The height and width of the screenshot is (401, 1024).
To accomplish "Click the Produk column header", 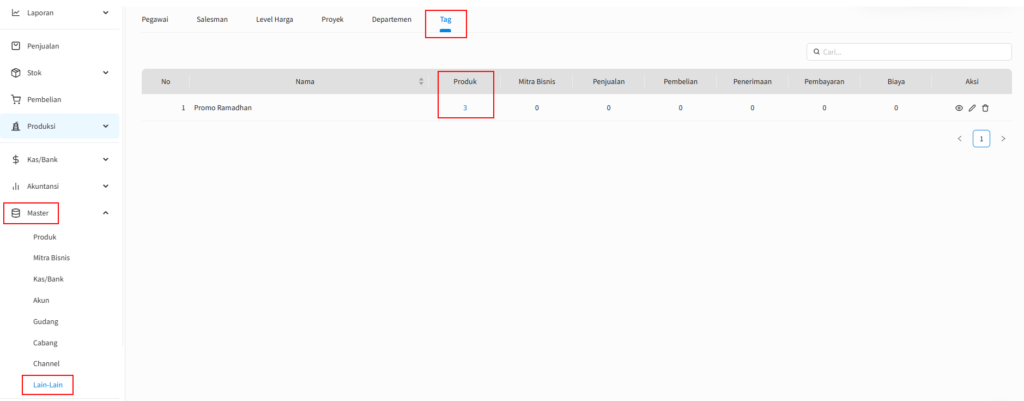I will pos(465,82).
